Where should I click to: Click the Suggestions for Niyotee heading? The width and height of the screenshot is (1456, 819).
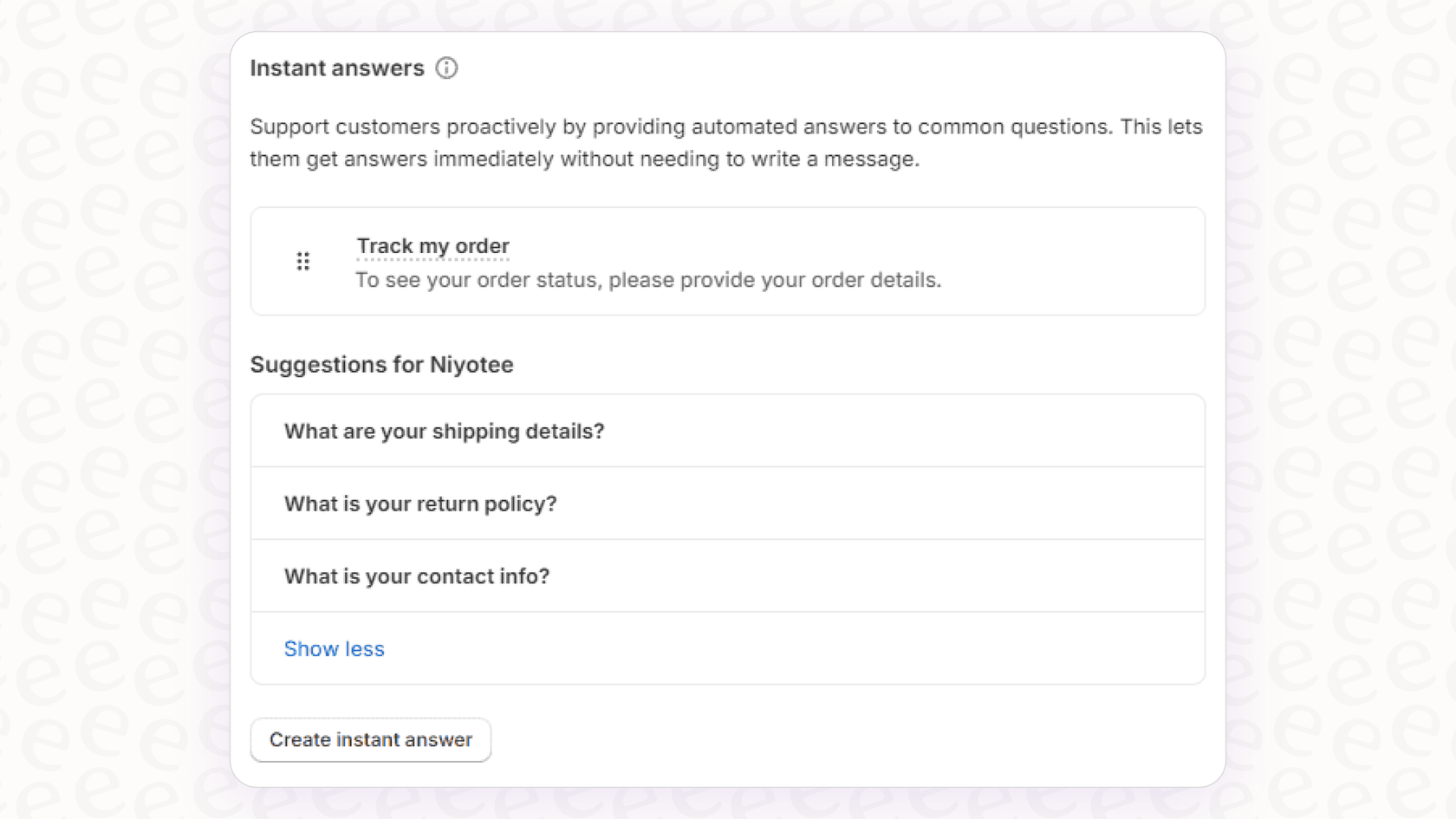click(381, 365)
